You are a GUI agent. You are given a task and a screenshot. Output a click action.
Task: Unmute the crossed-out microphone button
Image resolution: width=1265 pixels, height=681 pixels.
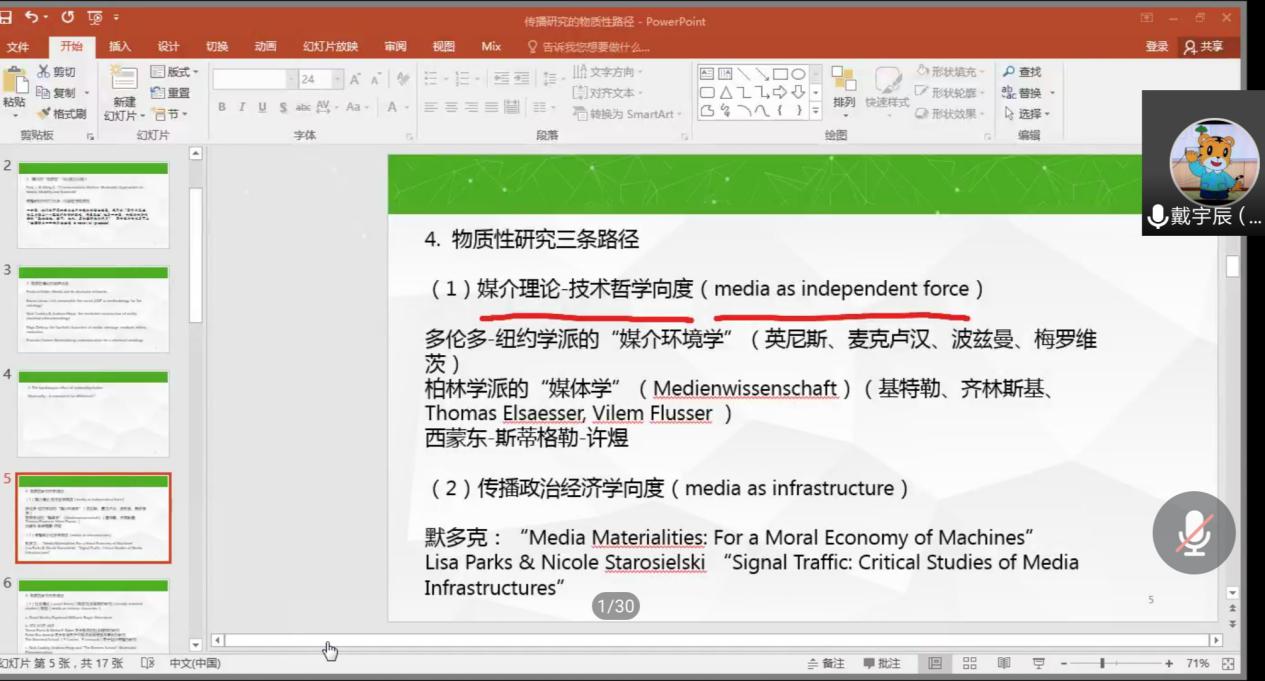pyautogui.click(x=1193, y=532)
